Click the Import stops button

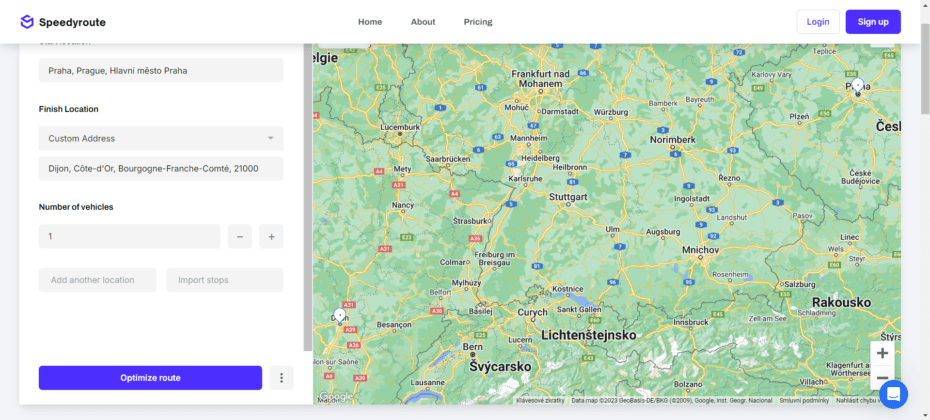225,280
